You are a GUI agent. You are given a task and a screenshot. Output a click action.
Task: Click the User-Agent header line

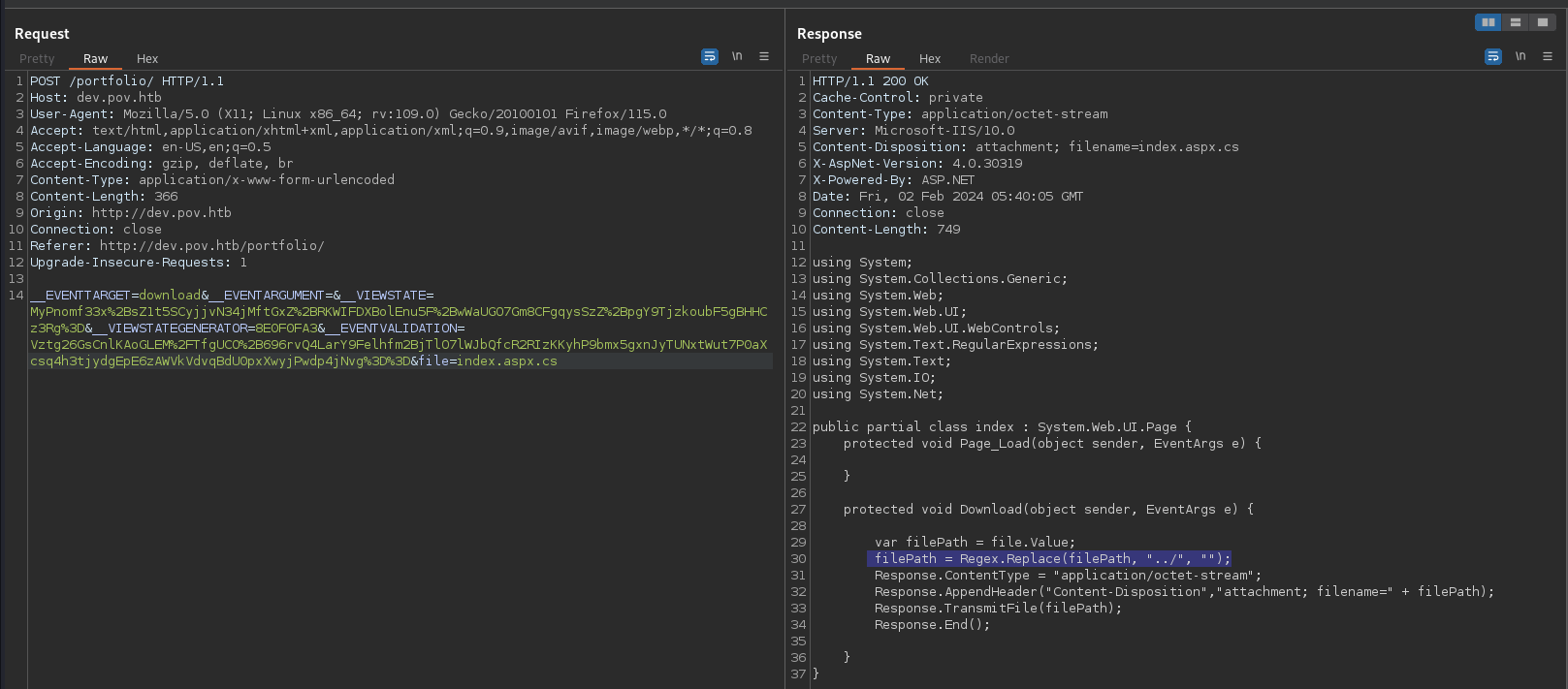coord(348,114)
